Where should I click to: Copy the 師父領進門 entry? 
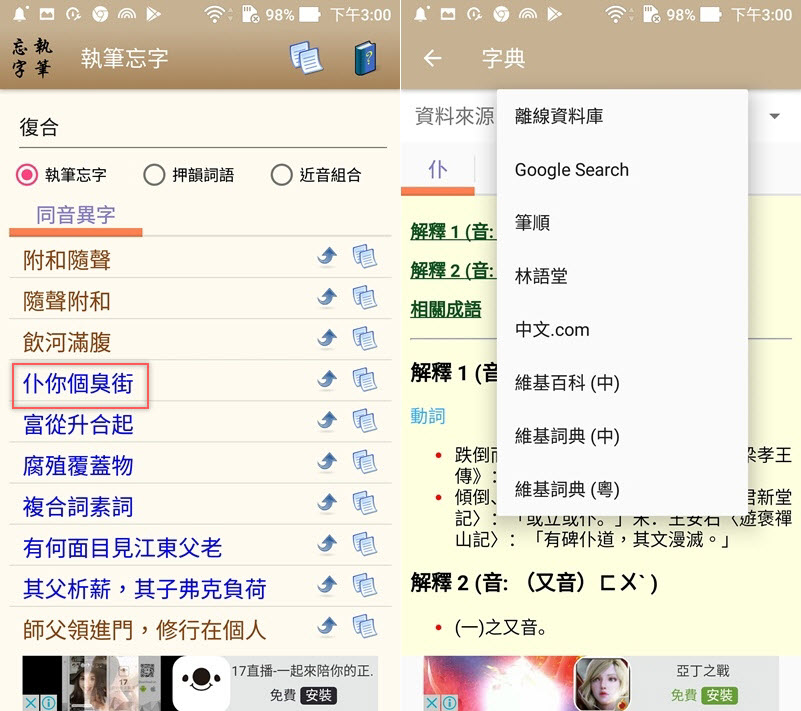pyautogui.click(x=364, y=627)
